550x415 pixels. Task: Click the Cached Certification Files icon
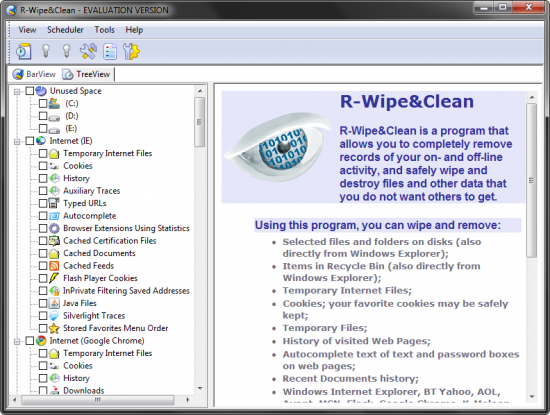pos(54,241)
